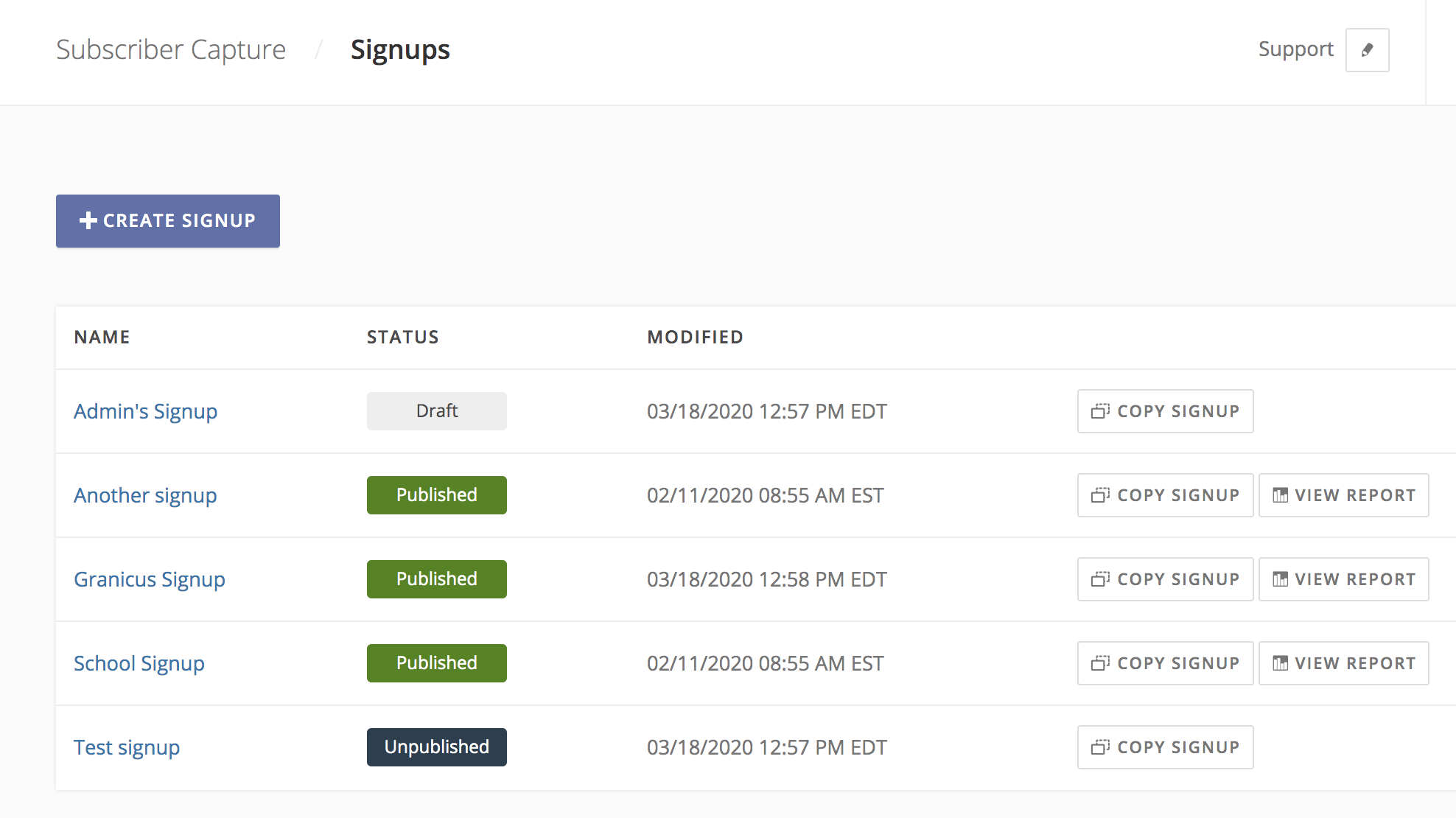Click the View Report button for School Signup

1343,663
